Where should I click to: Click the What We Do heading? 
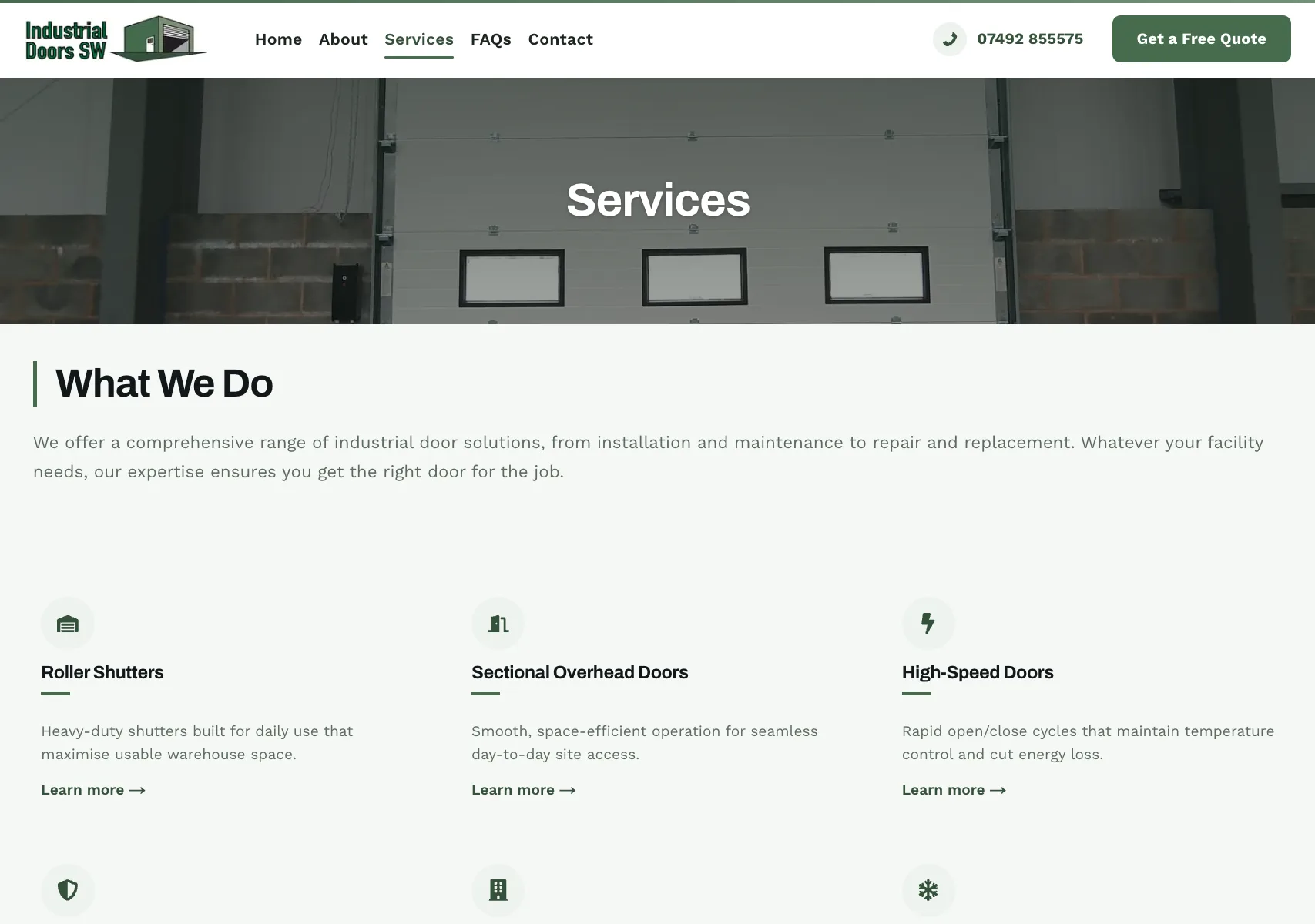[164, 383]
